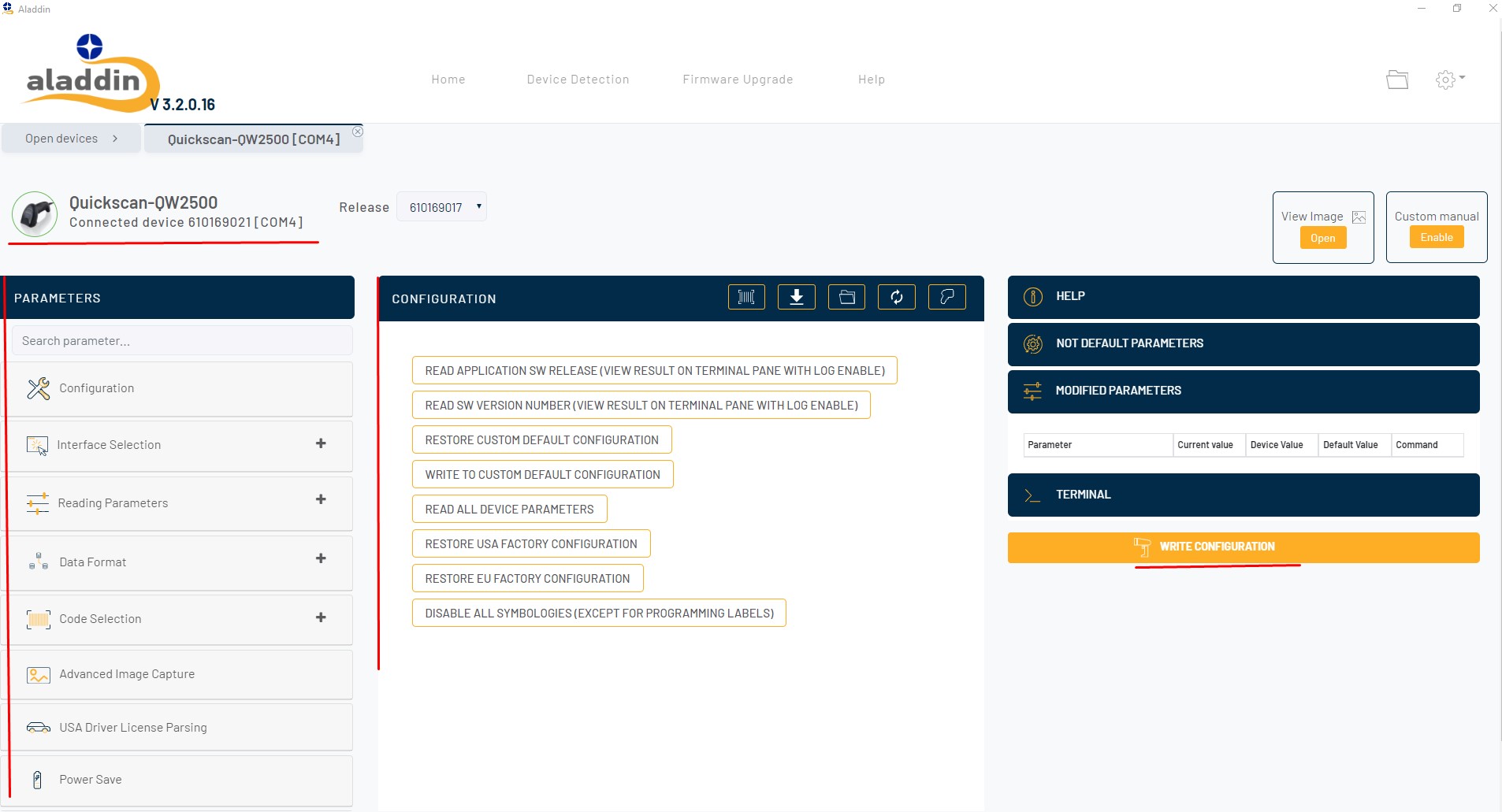Open the Not Default Parameters gear icon
The image size is (1502, 812).
click(1032, 344)
